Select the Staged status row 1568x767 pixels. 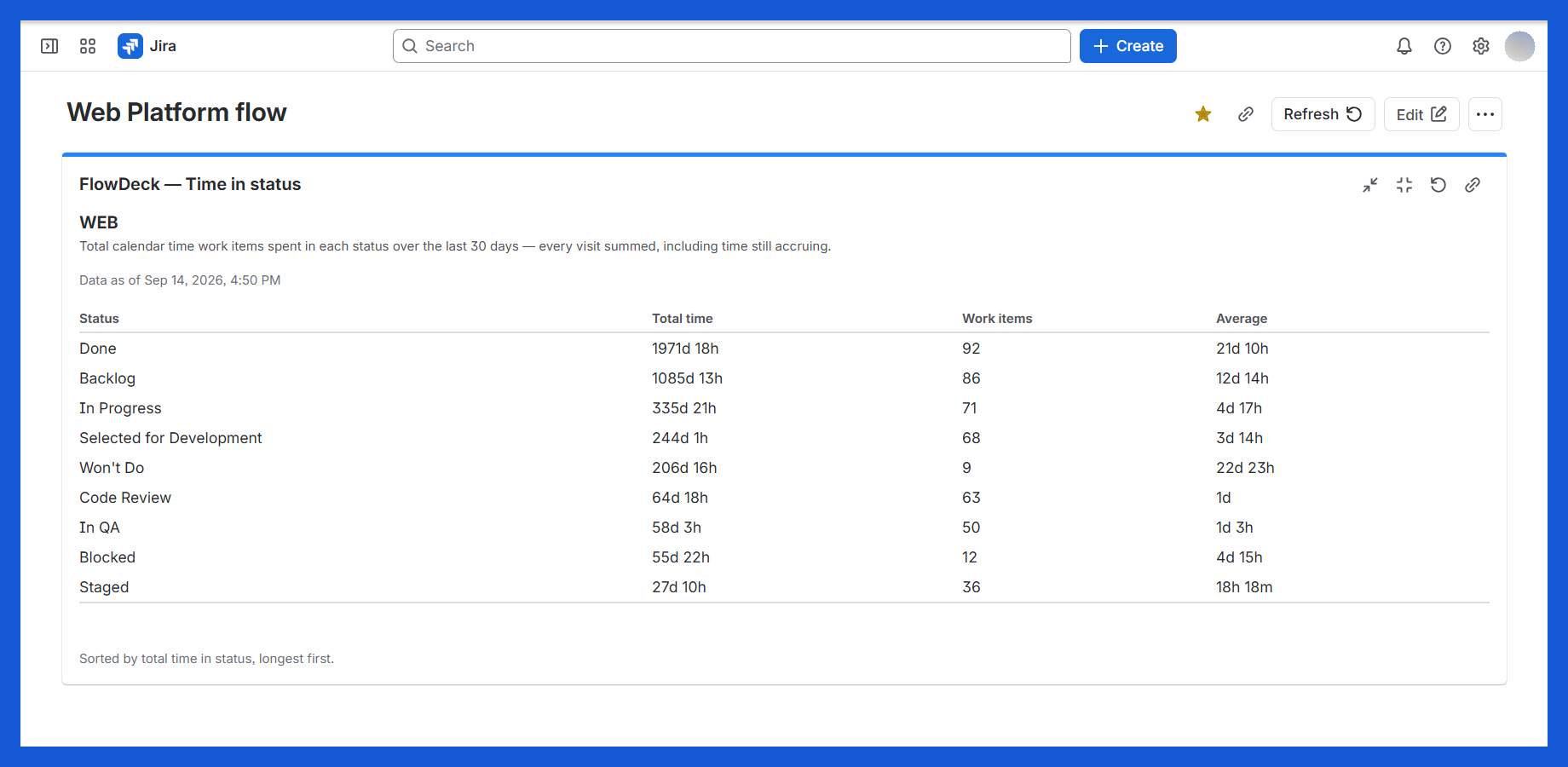784,587
